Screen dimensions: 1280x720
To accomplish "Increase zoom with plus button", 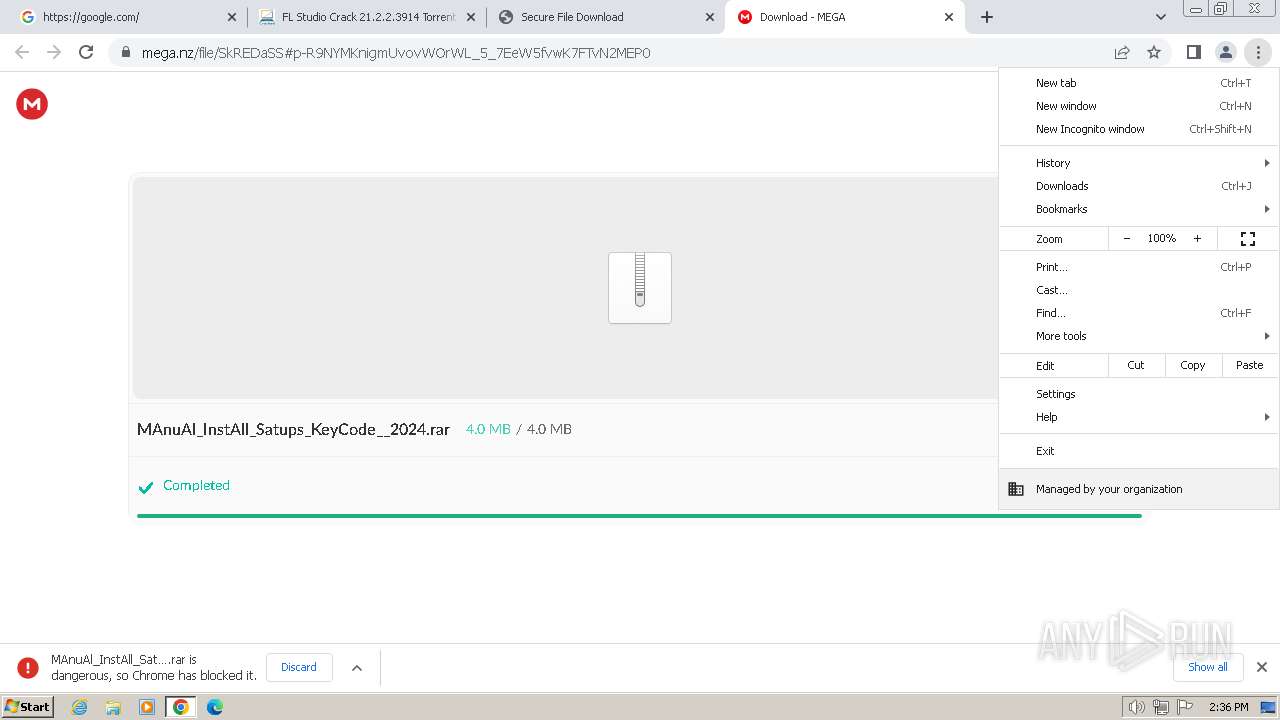I will 1197,238.
